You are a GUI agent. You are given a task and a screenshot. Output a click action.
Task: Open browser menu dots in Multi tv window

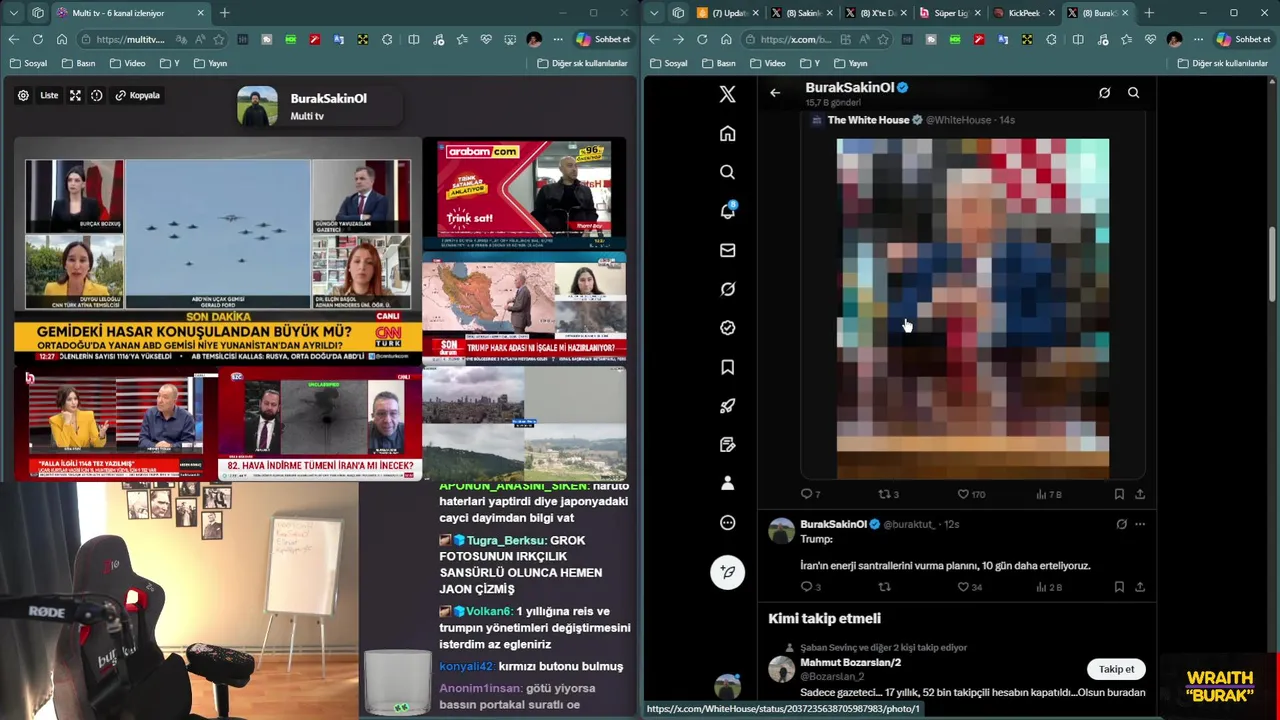click(x=558, y=39)
